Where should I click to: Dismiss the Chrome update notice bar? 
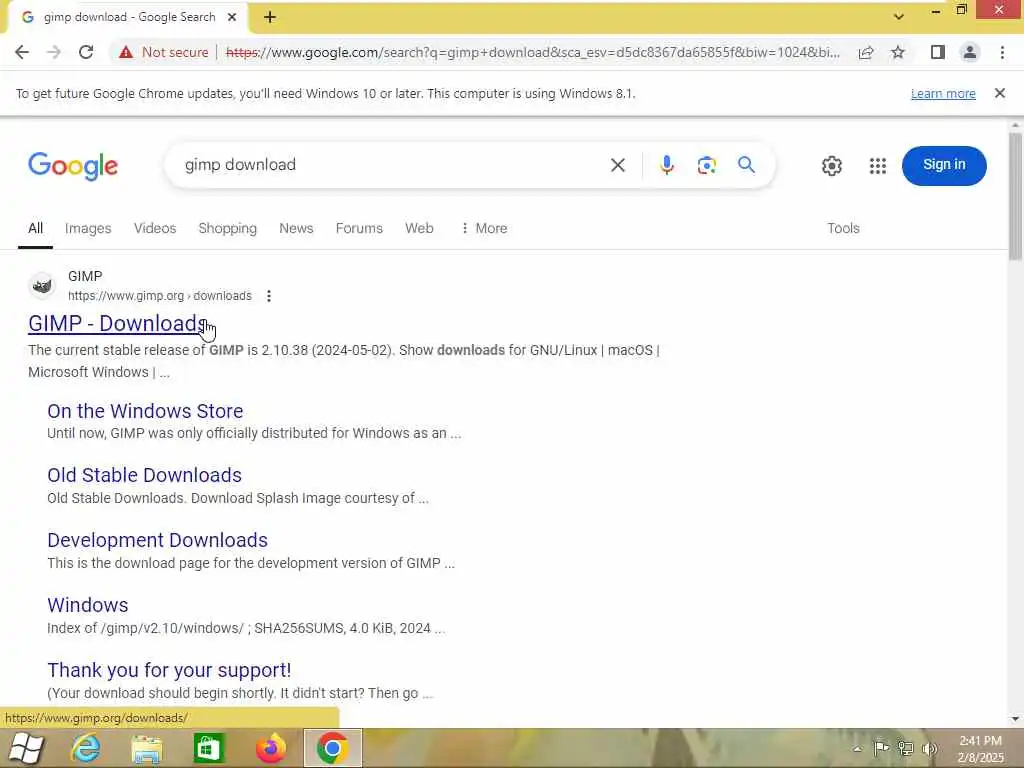1000,93
